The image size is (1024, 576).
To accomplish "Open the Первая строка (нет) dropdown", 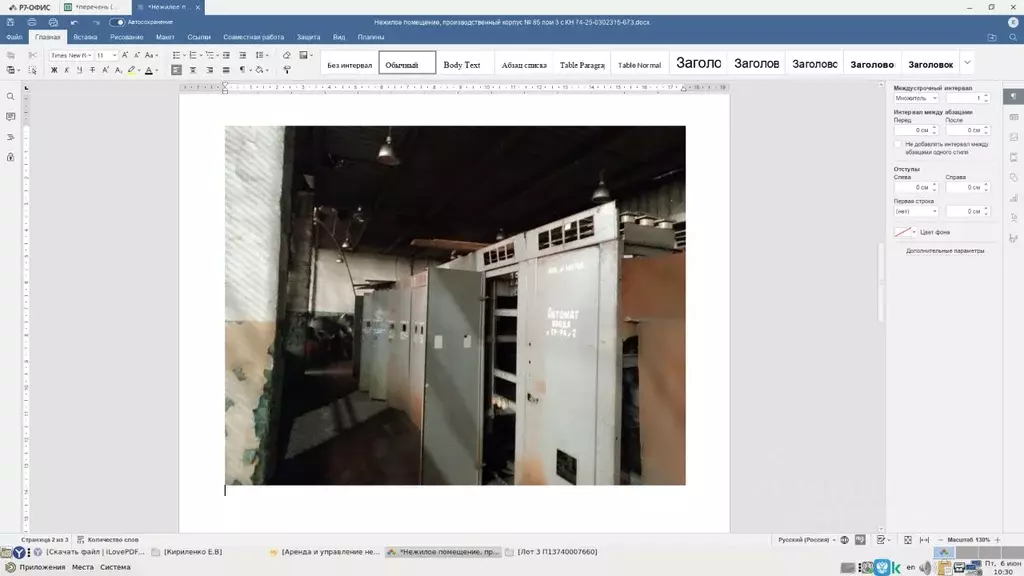I will coord(916,211).
